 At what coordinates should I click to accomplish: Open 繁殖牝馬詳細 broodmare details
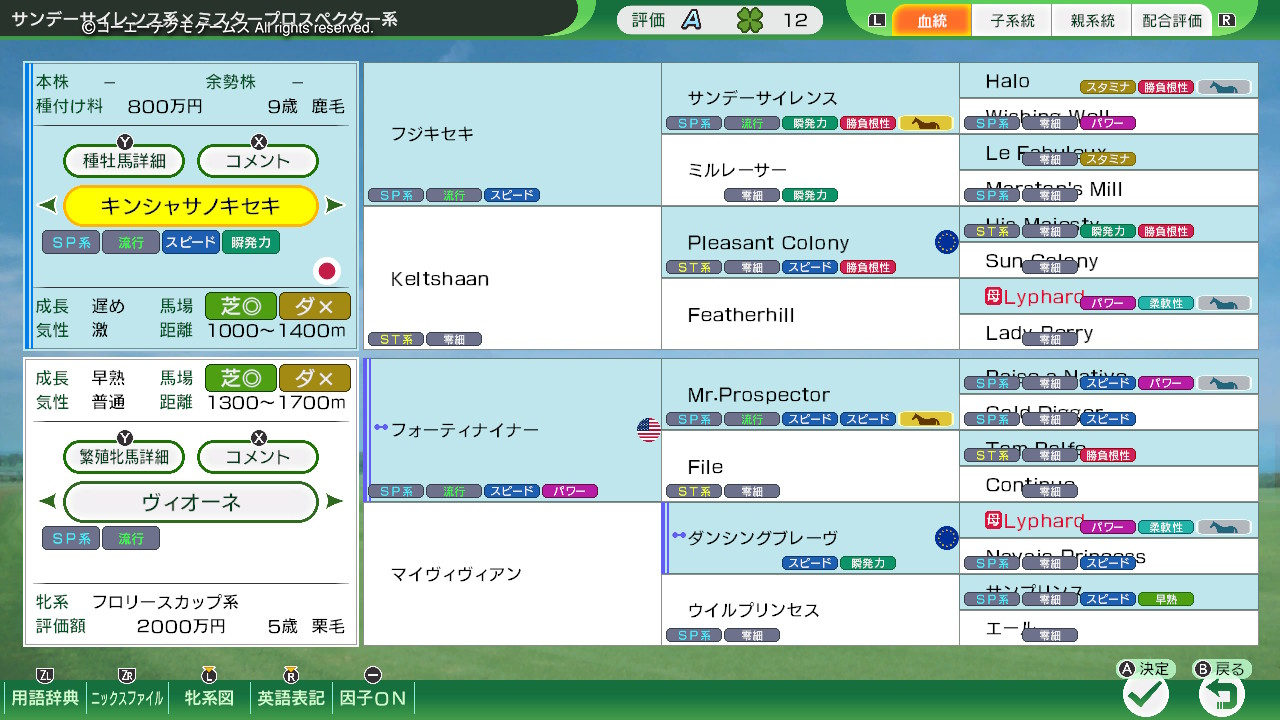pos(125,457)
